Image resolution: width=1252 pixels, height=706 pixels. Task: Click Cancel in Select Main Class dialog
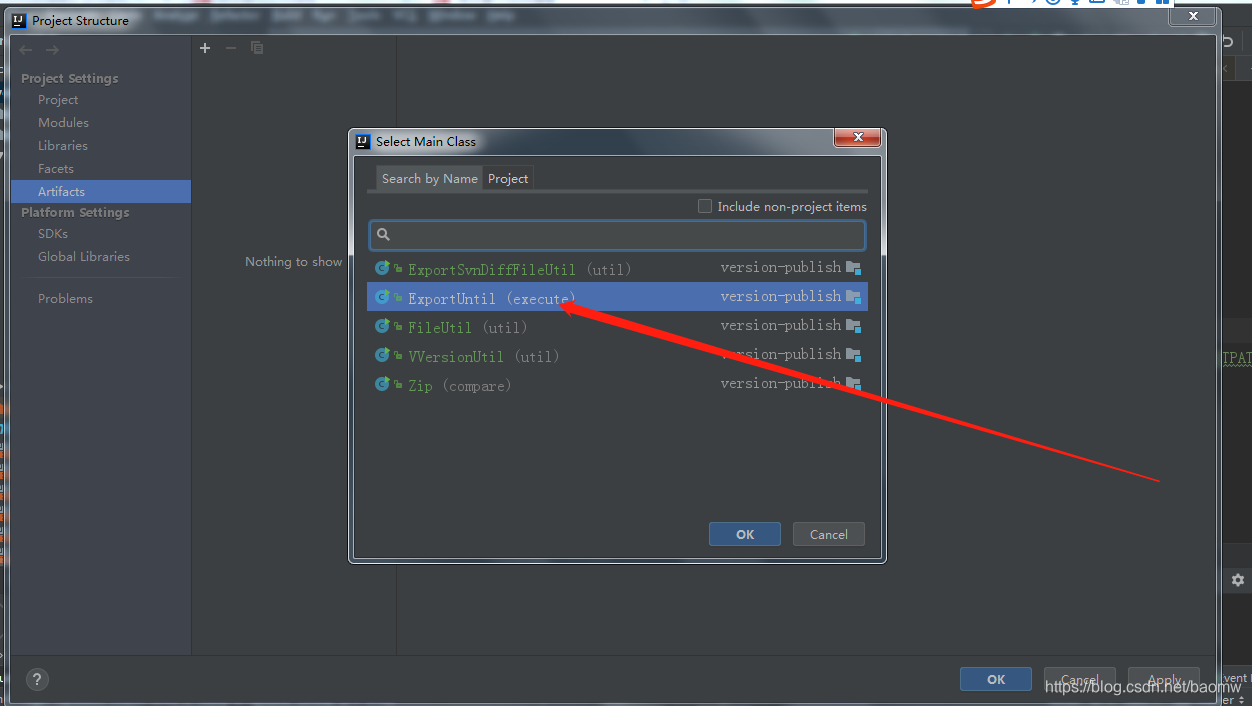(829, 534)
